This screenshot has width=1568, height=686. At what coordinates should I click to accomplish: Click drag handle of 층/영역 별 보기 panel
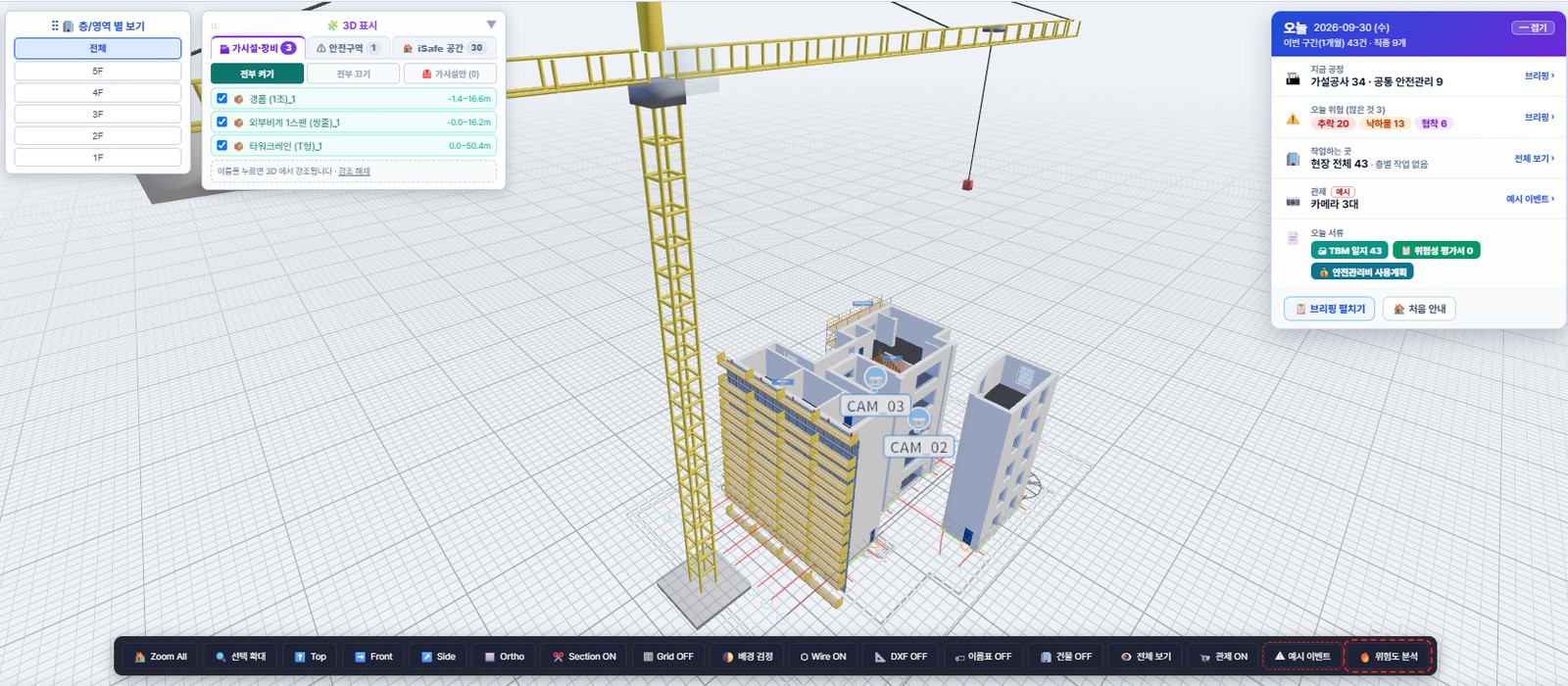coord(55,26)
